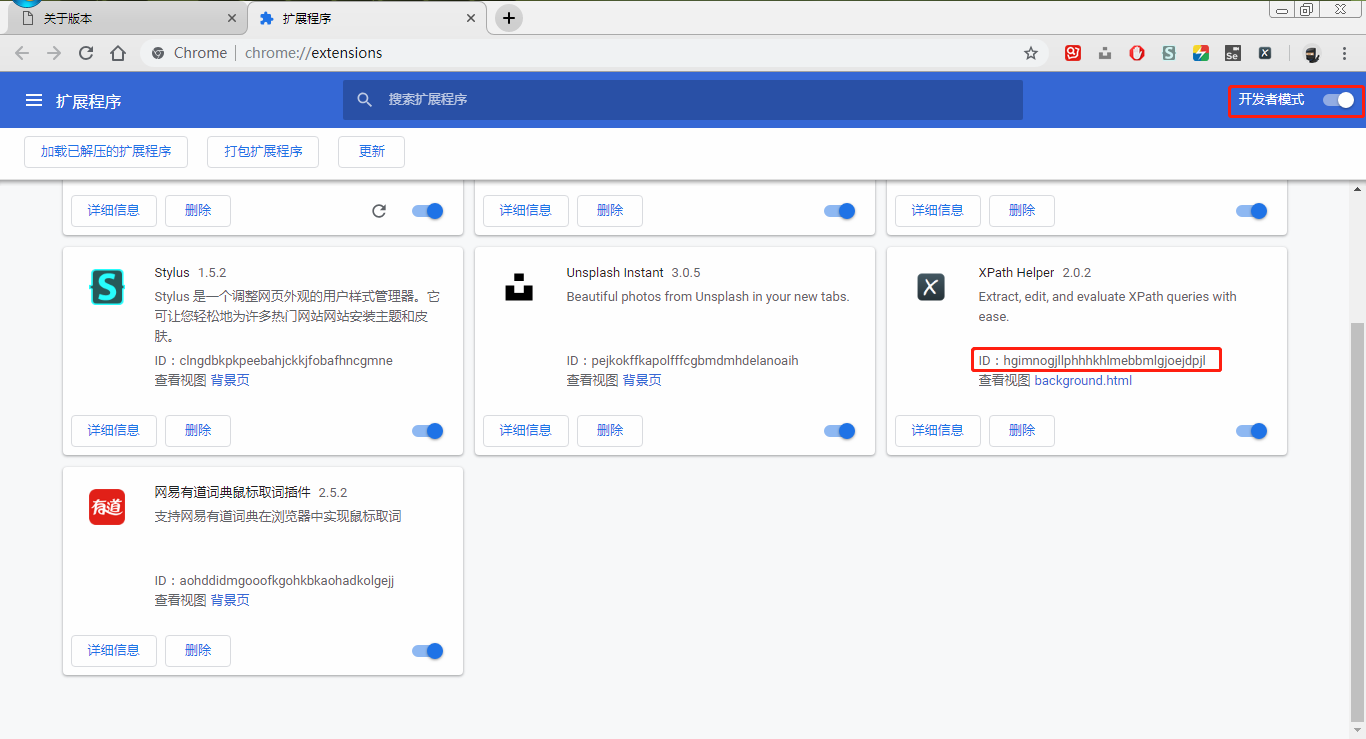Click the Youdao dictionary card logo
Screen dimensions: 1366x739
pos(107,508)
